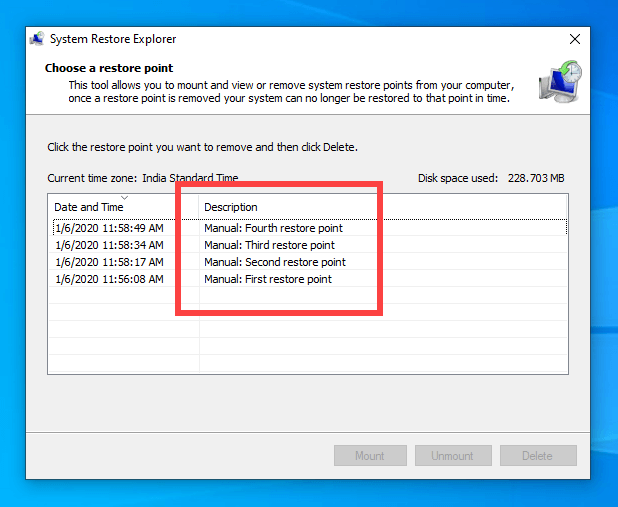618x507 pixels.
Task: Click the 'Choose a restore point' heading
Action: point(109,68)
